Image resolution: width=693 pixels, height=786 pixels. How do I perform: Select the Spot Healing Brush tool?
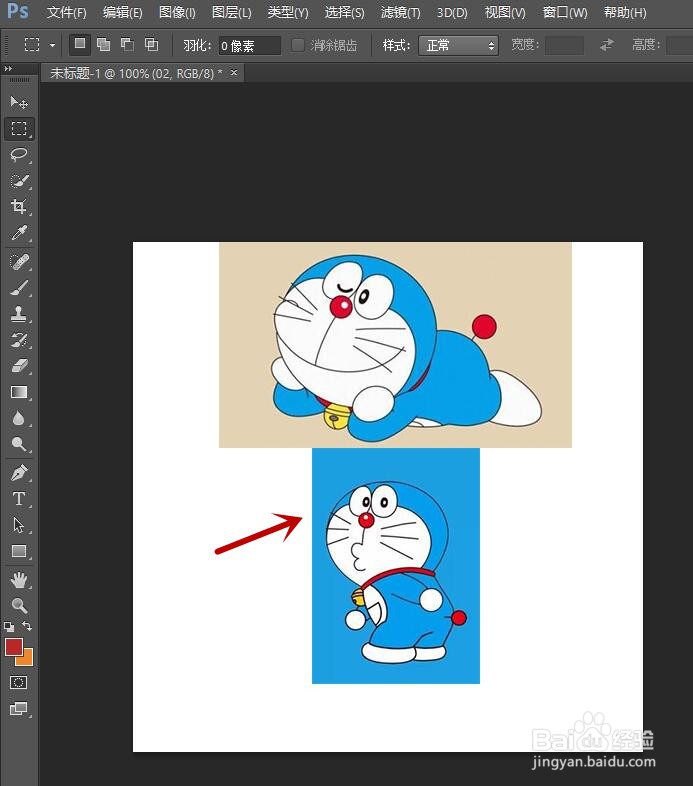(x=19, y=262)
